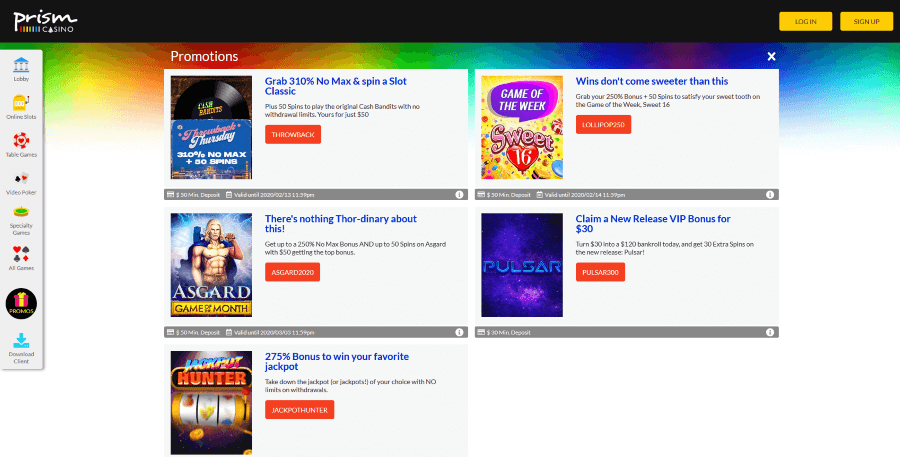This screenshot has width=900, height=457.
Task: Go to Online Slots in sidebar
Action: pyautogui.click(x=21, y=107)
